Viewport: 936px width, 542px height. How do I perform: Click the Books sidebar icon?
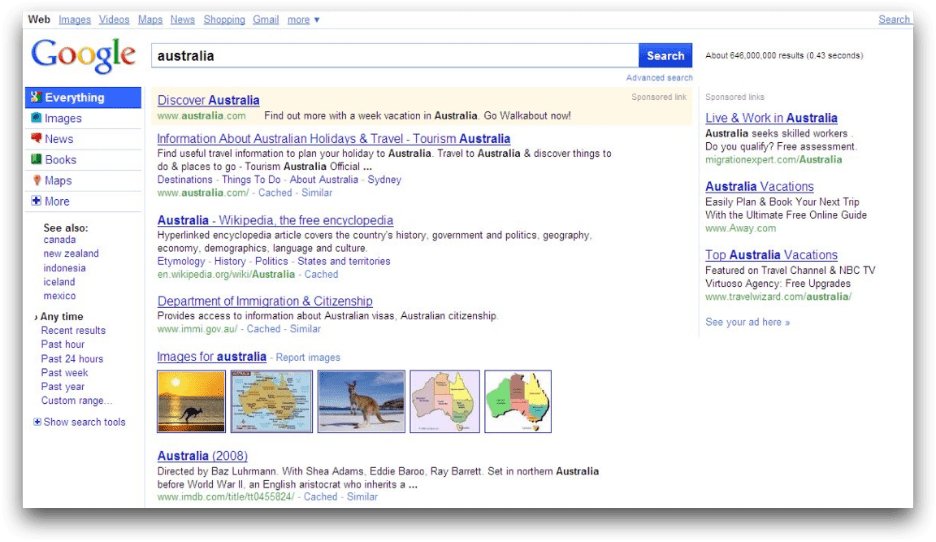[36, 160]
